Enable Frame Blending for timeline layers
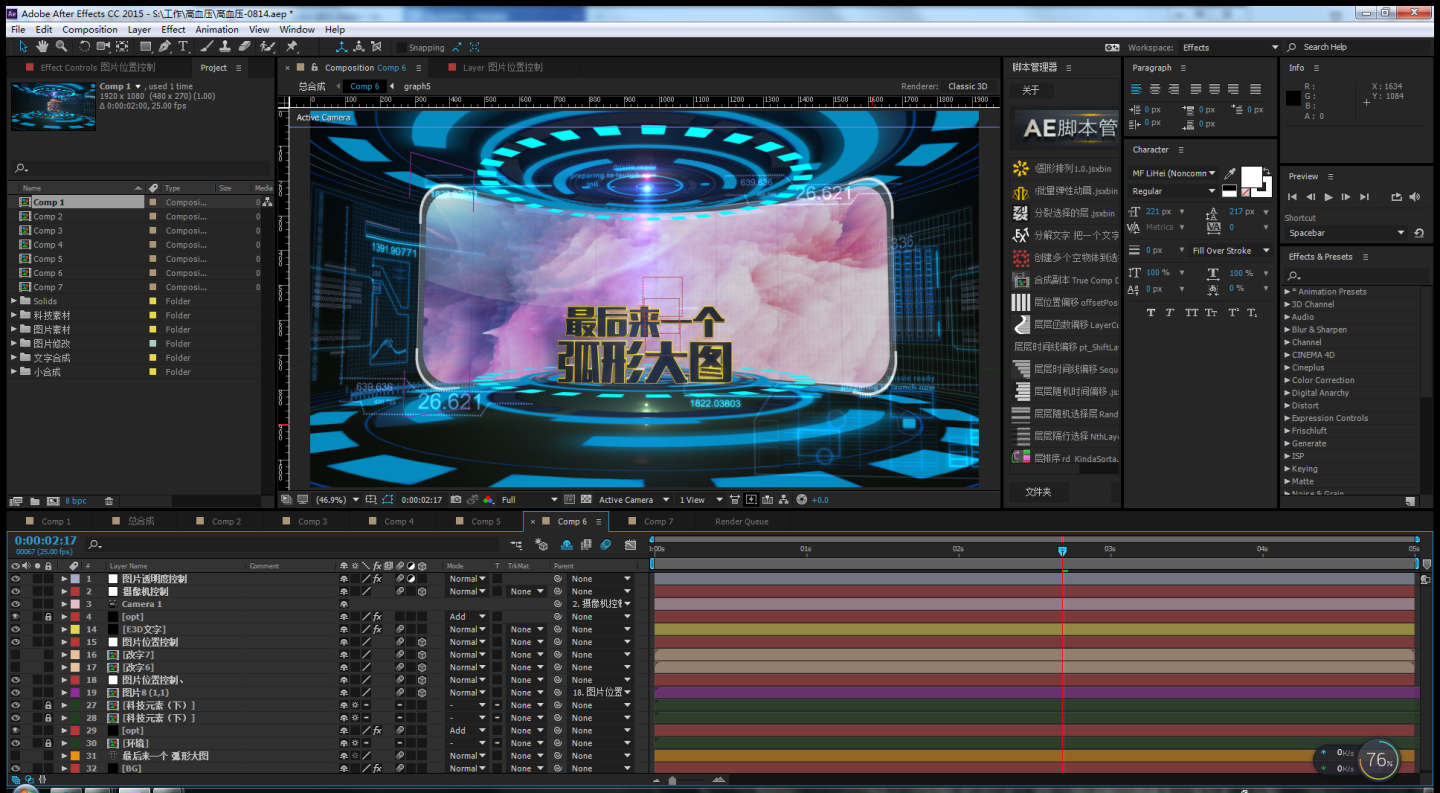The height and width of the screenshot is (793, 1440). coord(585,545)
